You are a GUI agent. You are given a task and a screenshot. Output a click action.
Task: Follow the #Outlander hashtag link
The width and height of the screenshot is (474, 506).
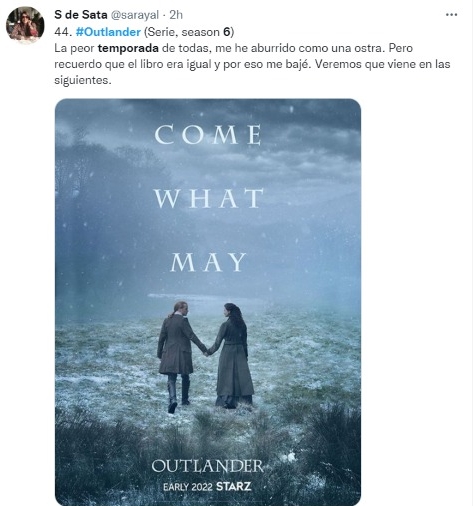click(x=108, y=32)
